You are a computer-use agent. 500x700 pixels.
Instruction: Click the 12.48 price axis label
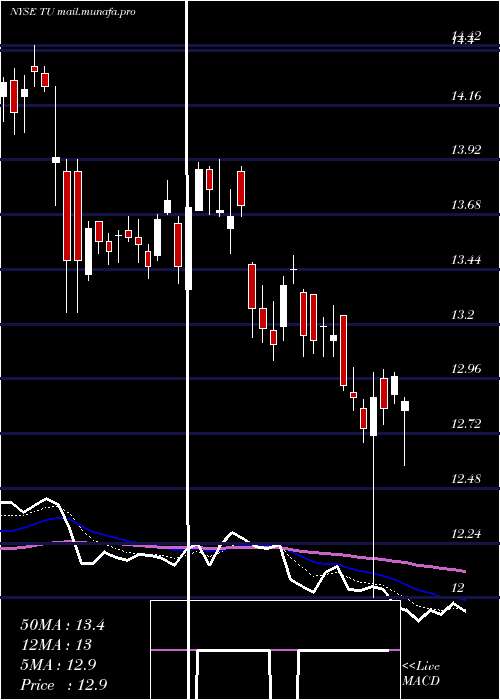(x=466, y=479)
